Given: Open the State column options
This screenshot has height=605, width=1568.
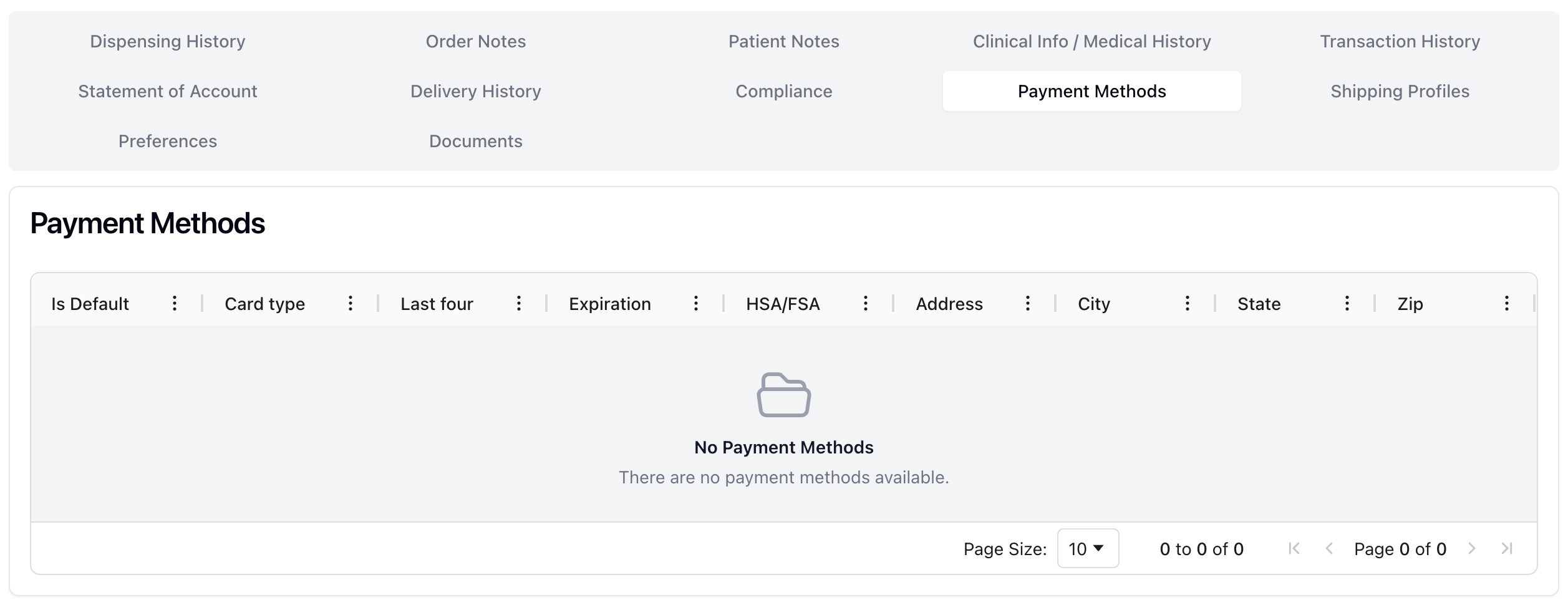Looking at the screenshot, I should 1347,304.
